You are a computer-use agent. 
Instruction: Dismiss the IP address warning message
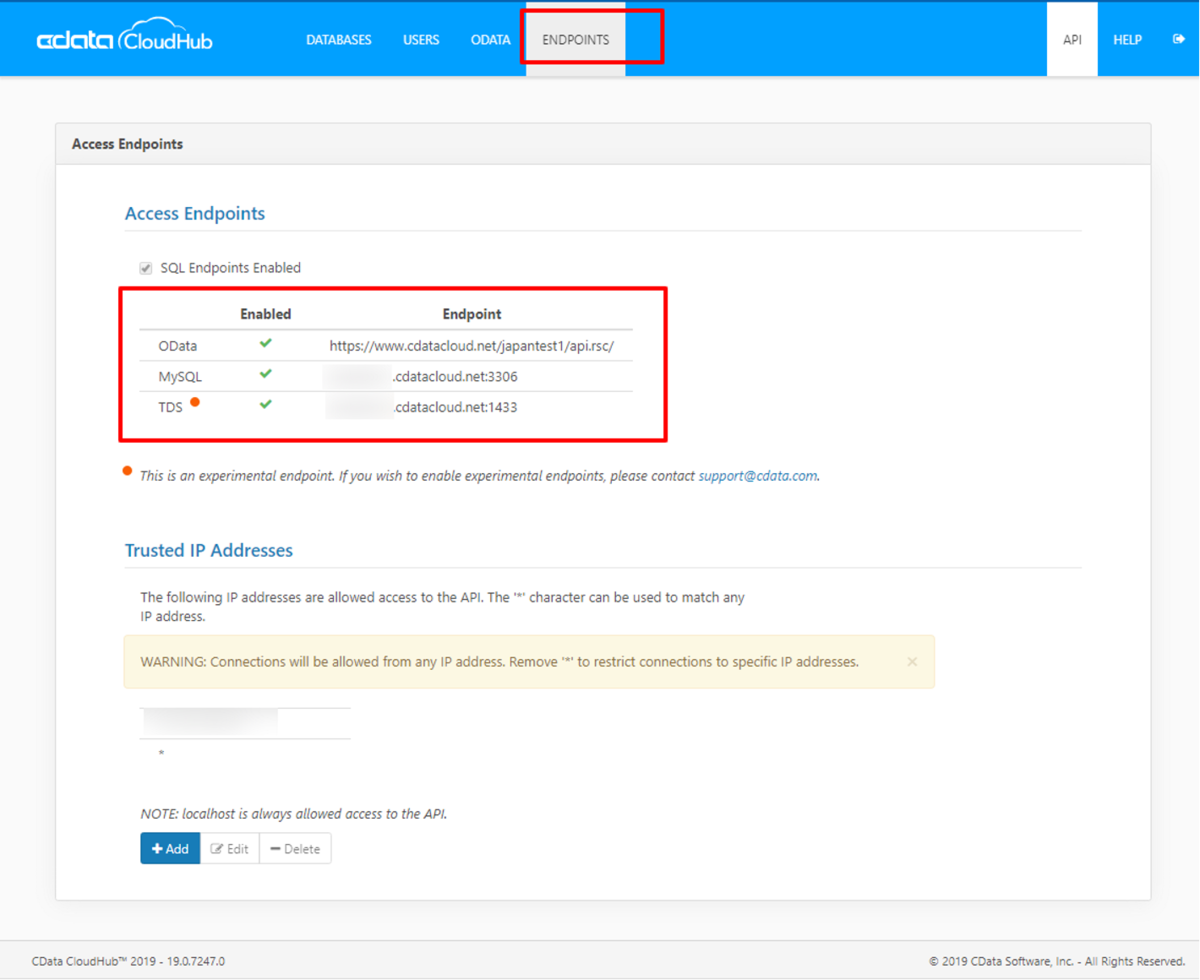912,662
